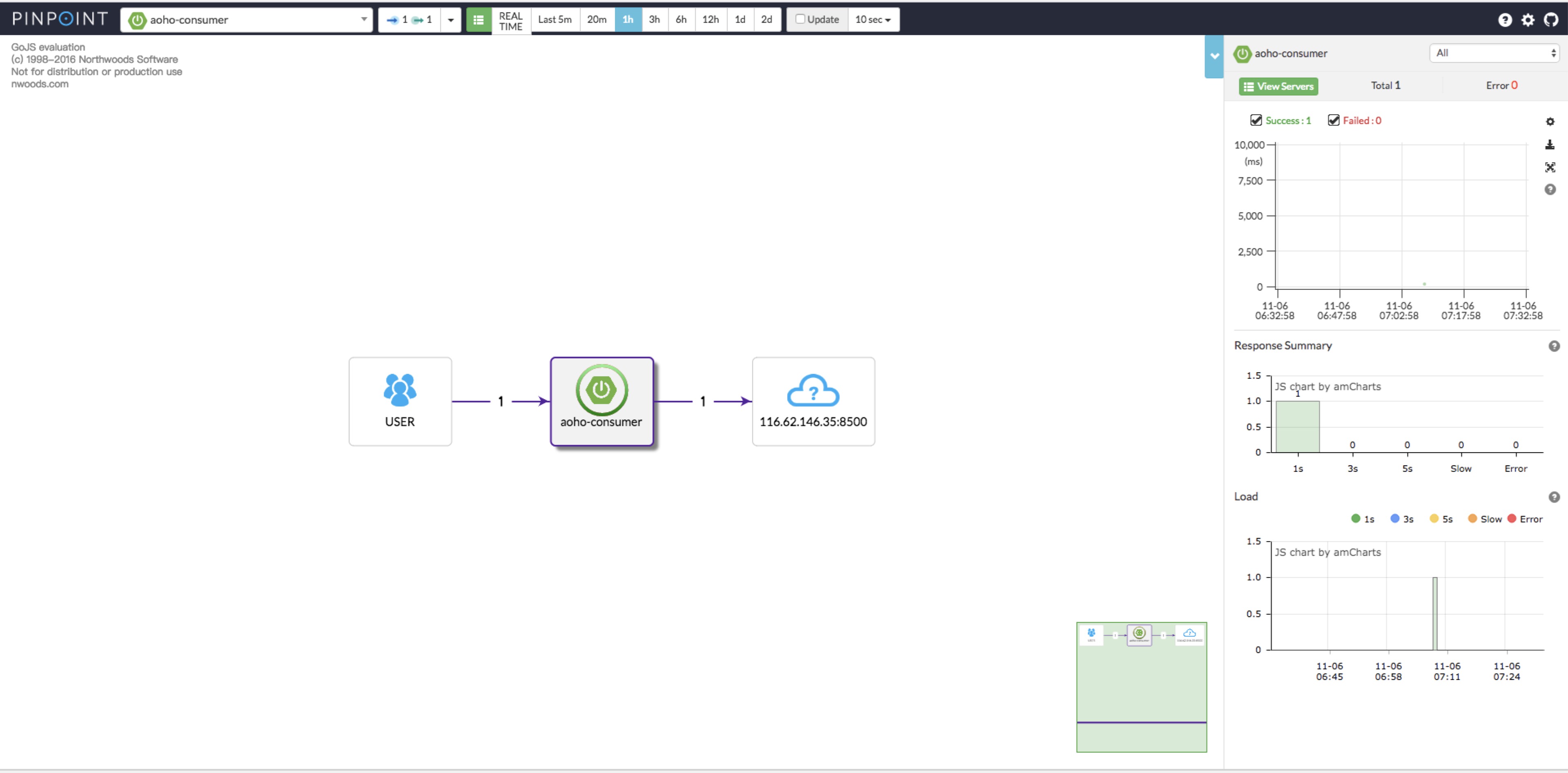Viewport: 1568px width, 773px height.
Task: Select 6h time range
Action: pos(681,20)
